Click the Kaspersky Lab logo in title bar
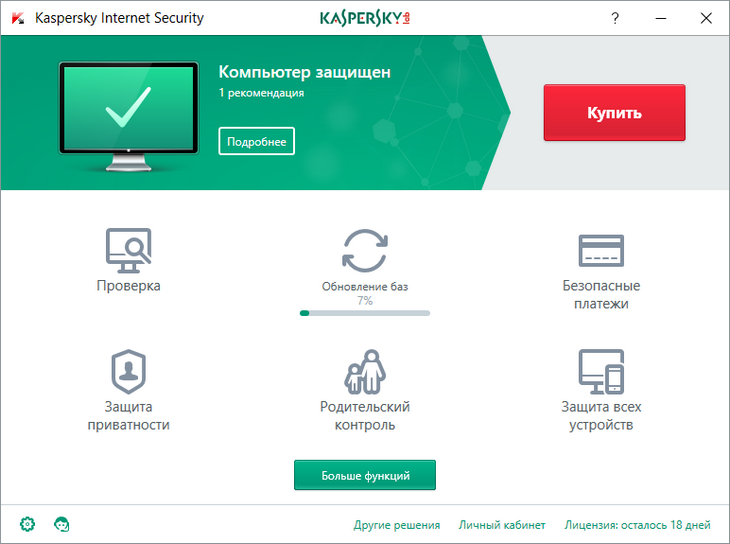This screenshot has width=730, height=544. [364, 18]
